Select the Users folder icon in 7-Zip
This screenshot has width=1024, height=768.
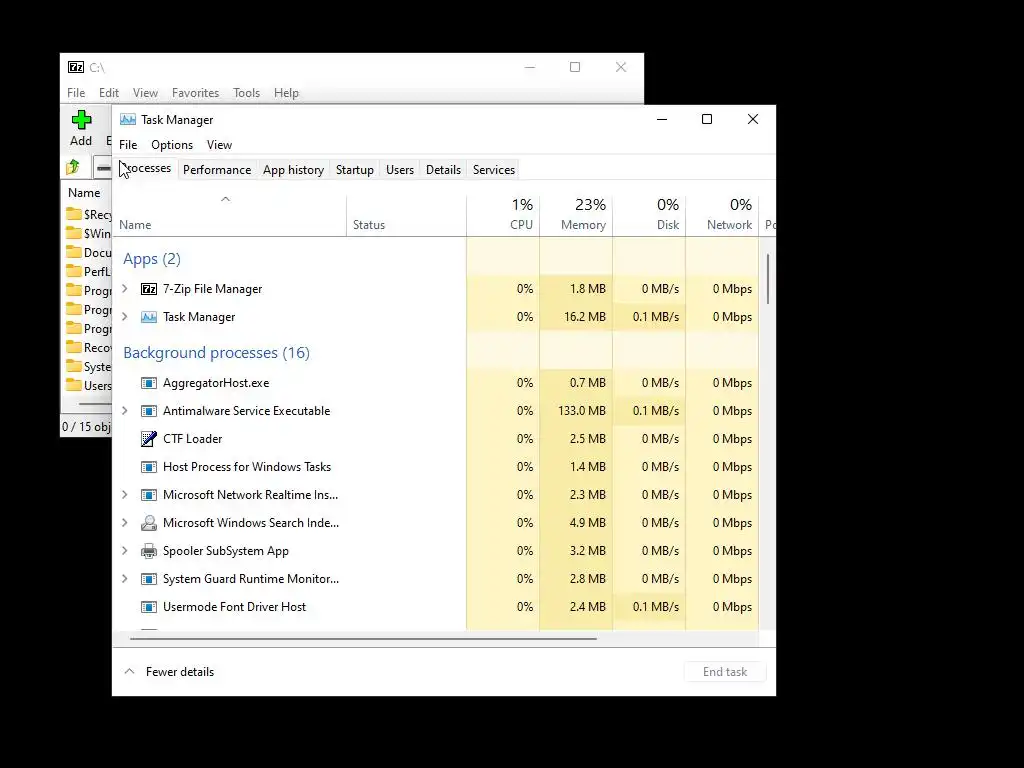pos(74,385)
